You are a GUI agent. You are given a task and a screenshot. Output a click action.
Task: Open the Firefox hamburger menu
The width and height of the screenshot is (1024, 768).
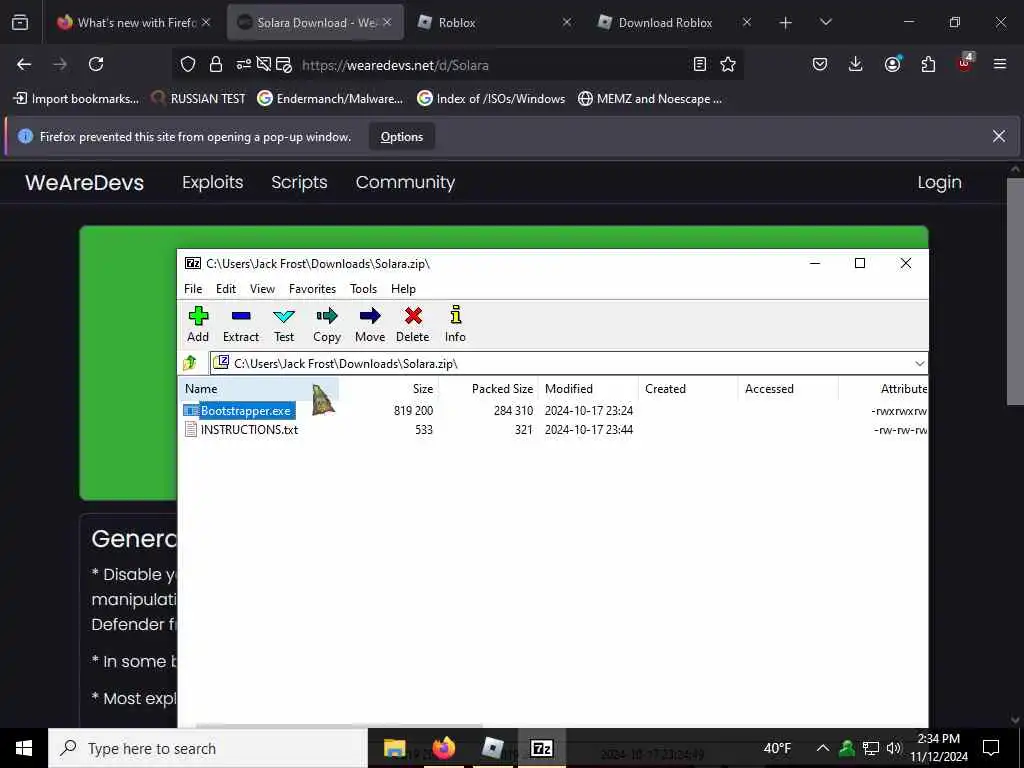coord(1000,64)
